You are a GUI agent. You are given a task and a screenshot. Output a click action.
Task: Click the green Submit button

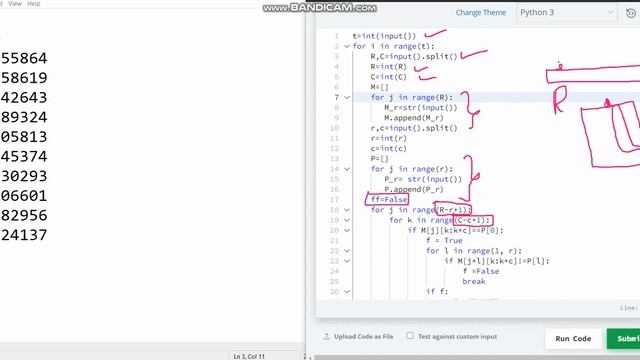tap(623, 339)
